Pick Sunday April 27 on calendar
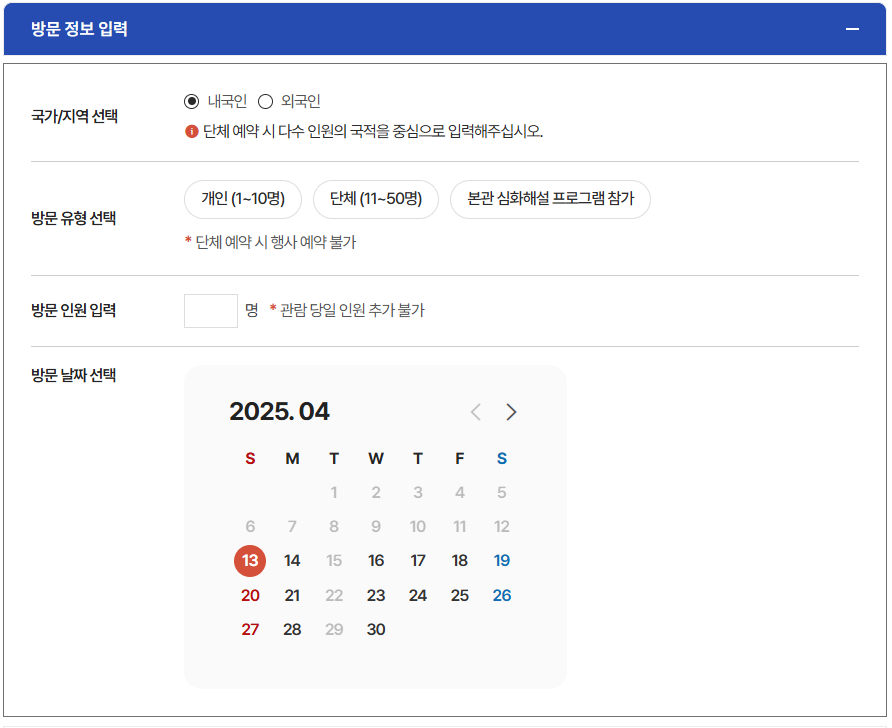892x728 pixels. click(x=250, y=630)
